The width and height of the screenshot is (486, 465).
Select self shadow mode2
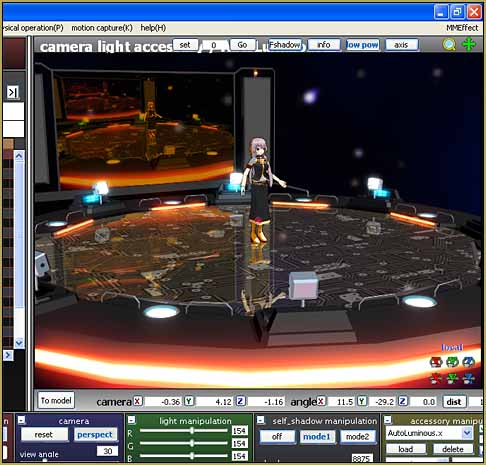357,436
